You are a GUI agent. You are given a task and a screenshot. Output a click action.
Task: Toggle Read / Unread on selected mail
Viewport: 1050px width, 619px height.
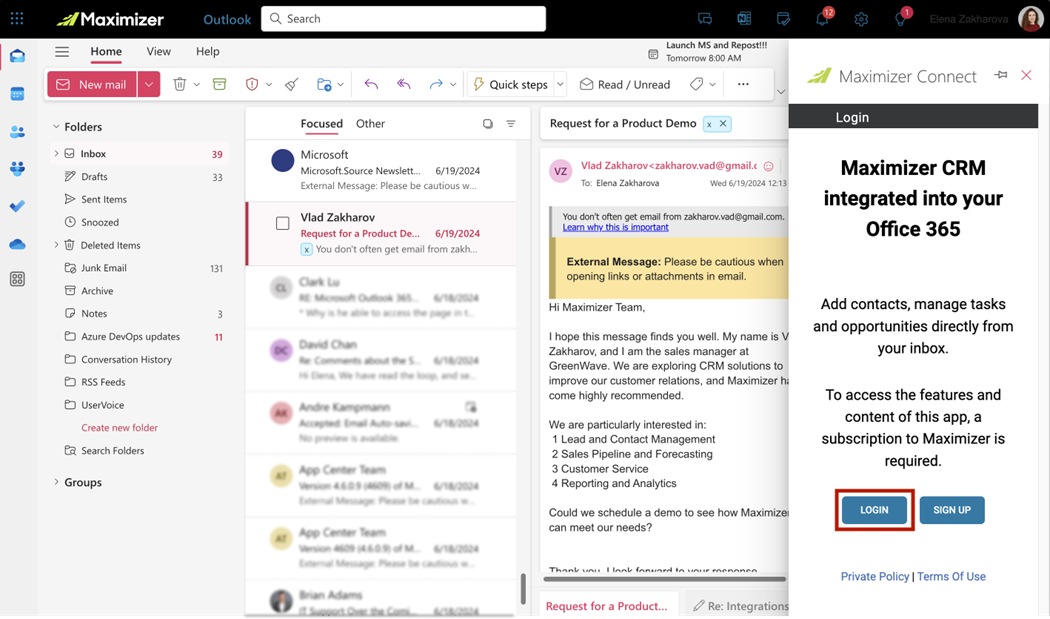point(625,84)
